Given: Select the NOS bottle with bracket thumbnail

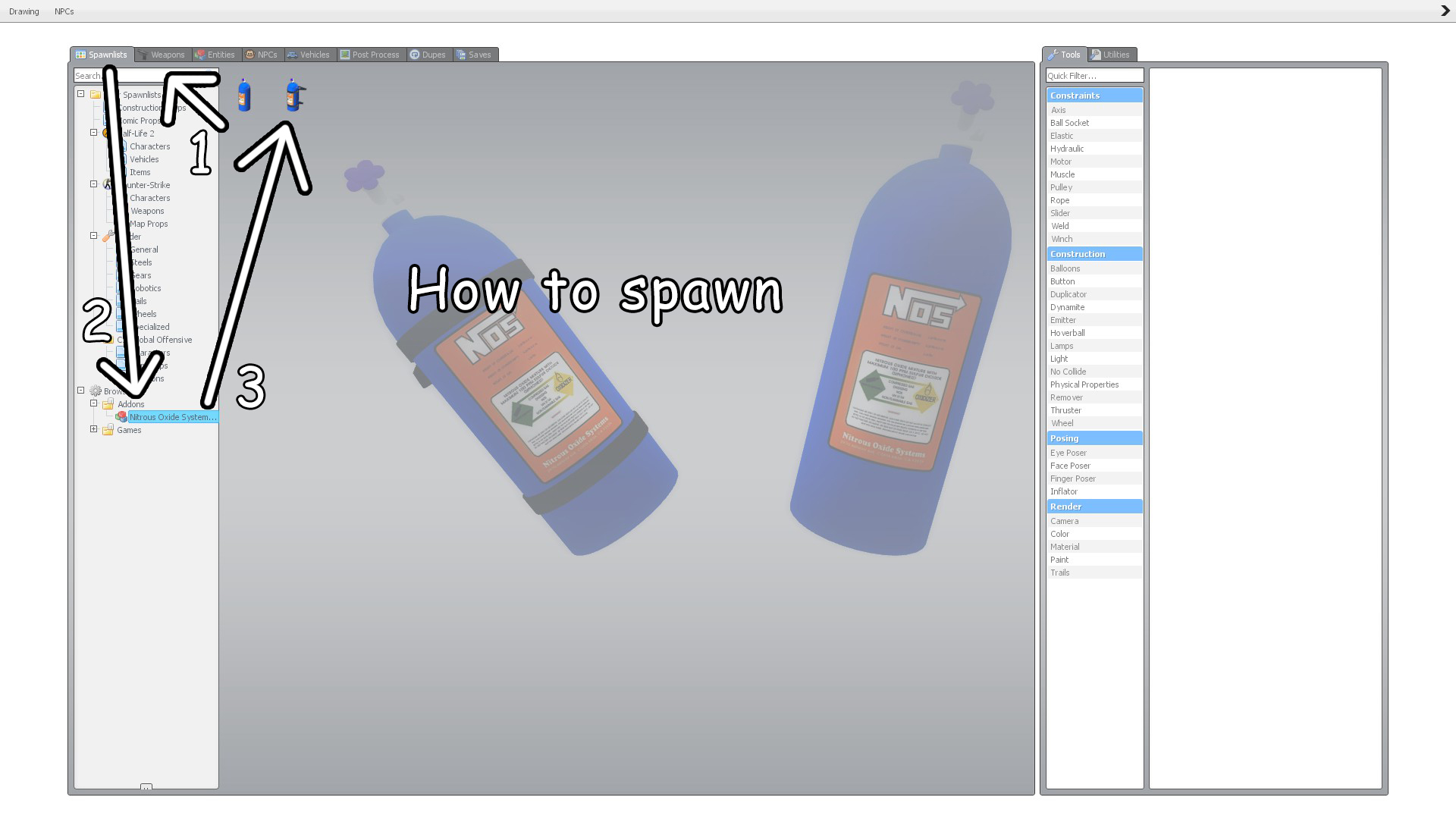Looking at the screenshot, I should point(294,96).
